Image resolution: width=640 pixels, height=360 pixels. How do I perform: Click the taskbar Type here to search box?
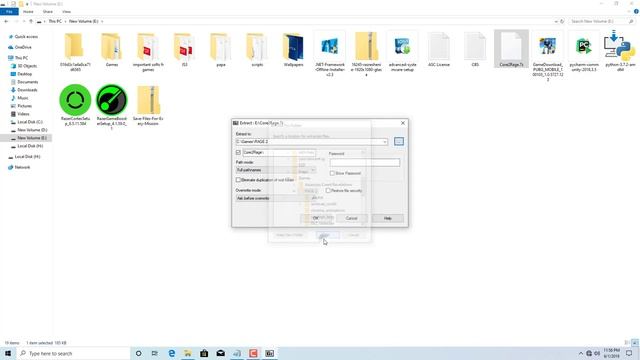pos(73,353)
